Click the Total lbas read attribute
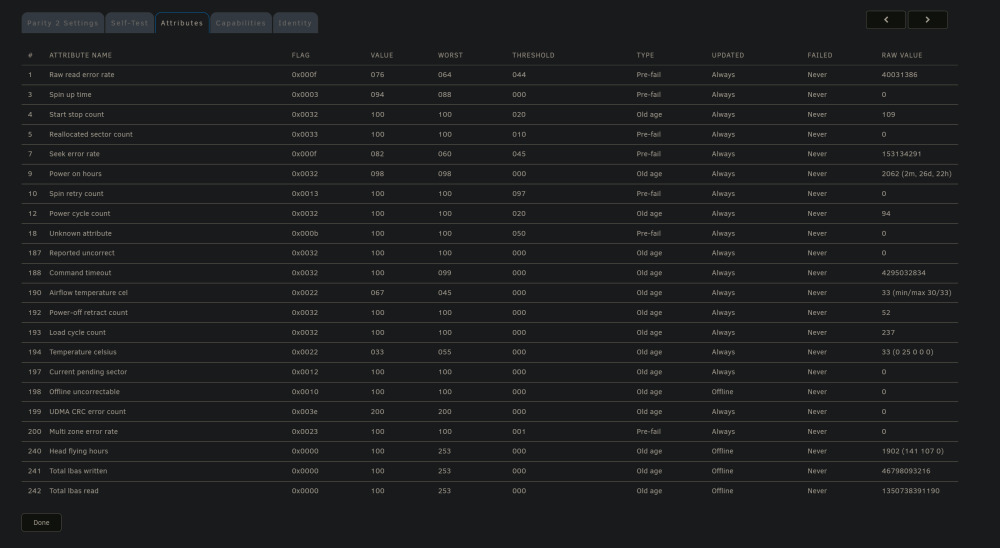Viewport: 1000px width, 548px height. click(x=74, y=491)
